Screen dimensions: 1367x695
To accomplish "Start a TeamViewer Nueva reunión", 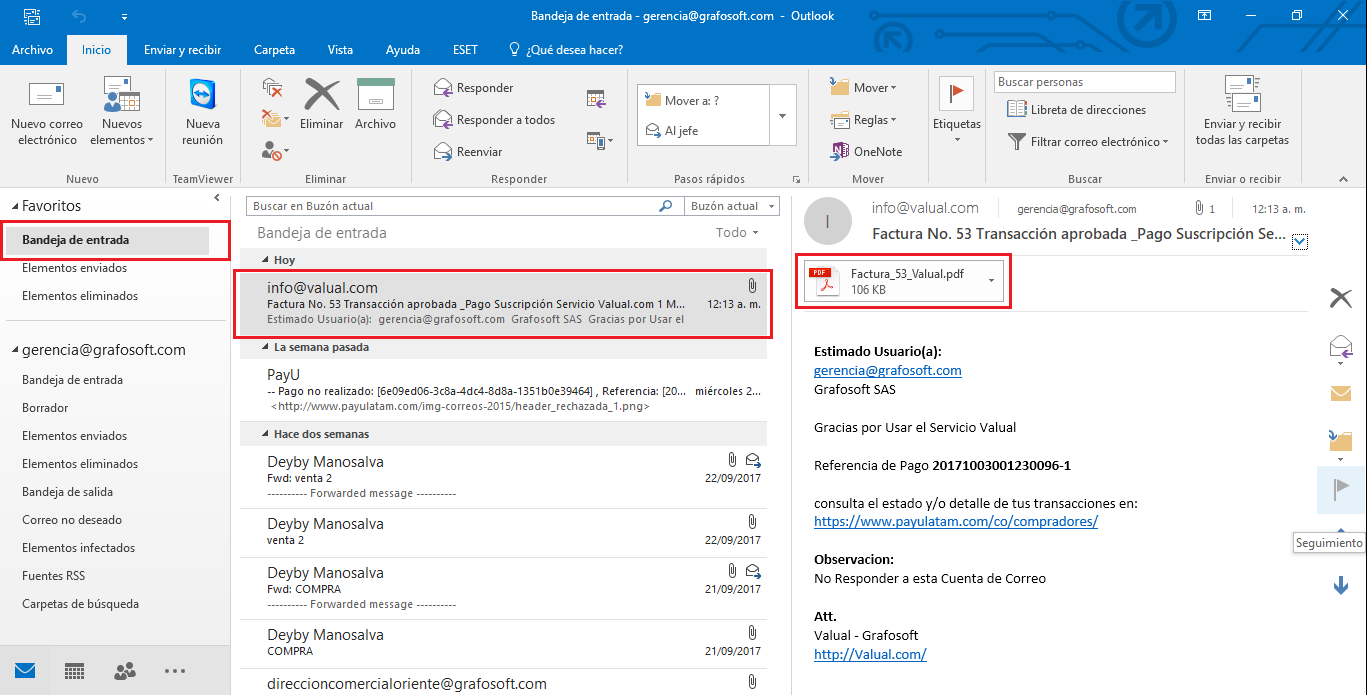I will 203,95.
